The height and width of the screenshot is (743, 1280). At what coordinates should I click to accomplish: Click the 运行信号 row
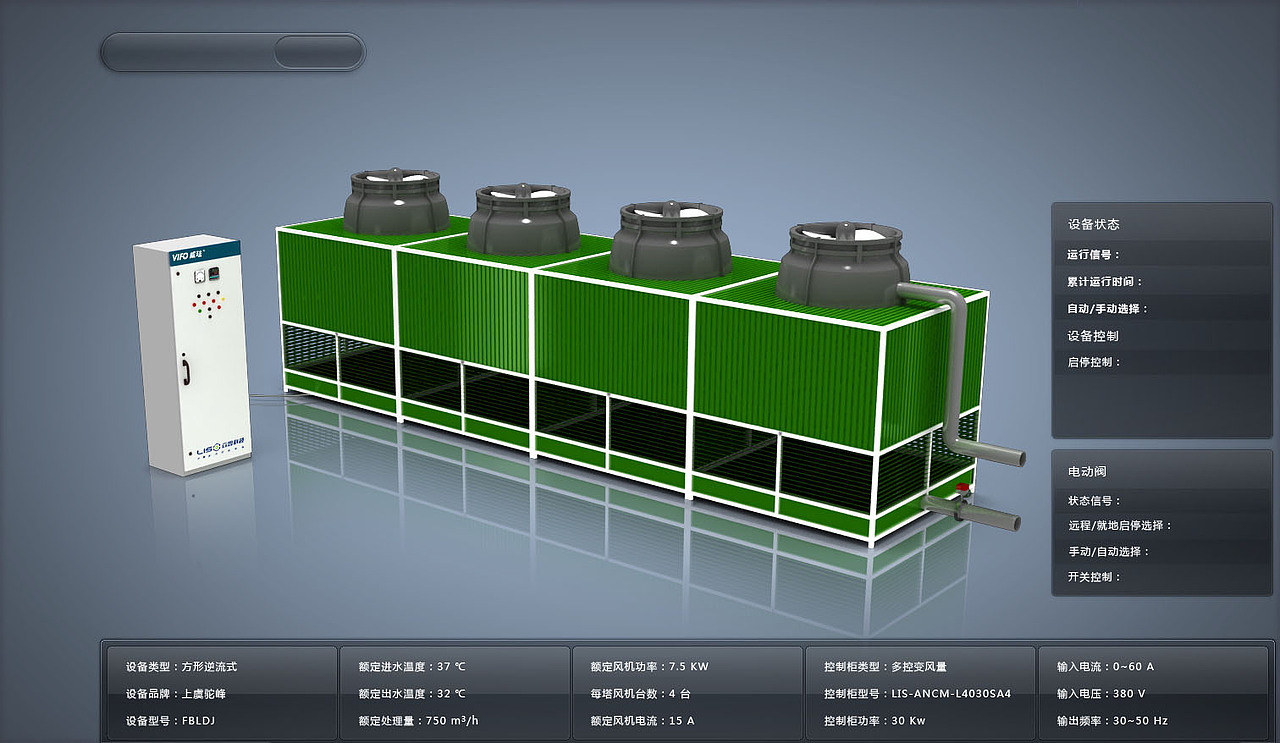(x=1161, y=255)
